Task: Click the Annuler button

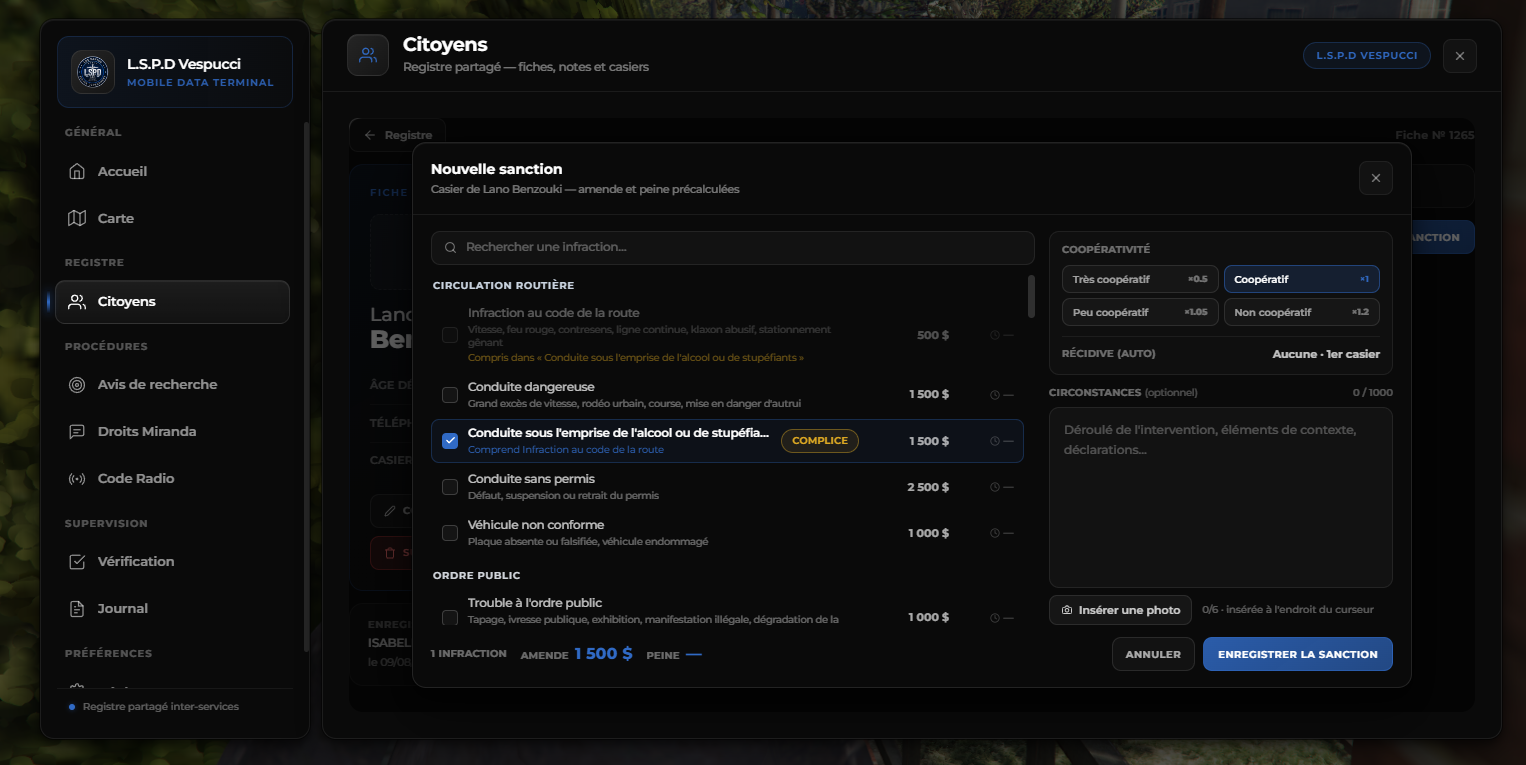Action: click(x=1153, y=654)
